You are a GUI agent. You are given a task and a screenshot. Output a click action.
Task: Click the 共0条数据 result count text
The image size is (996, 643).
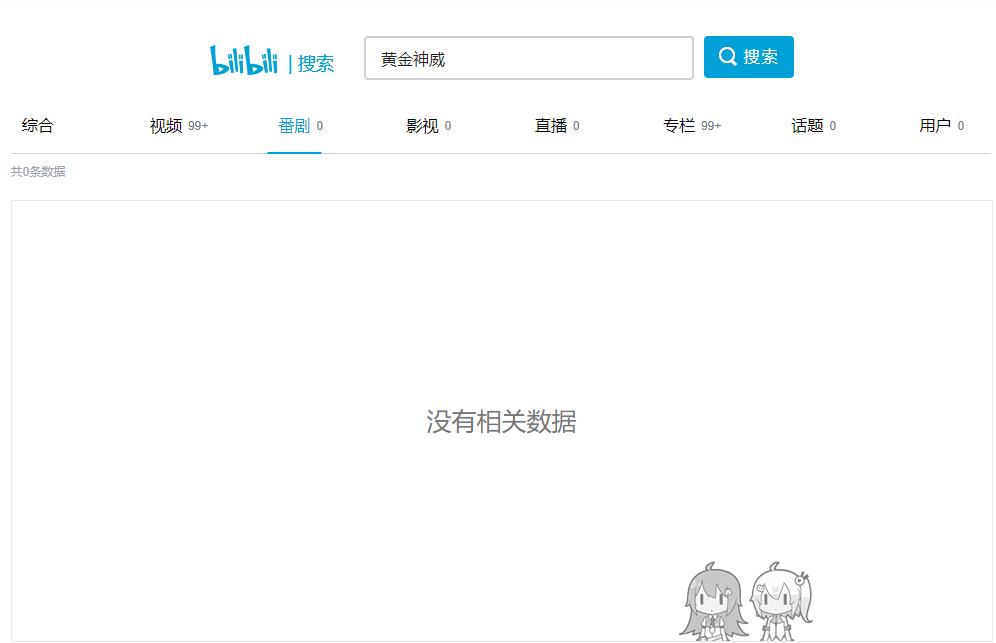36,172
